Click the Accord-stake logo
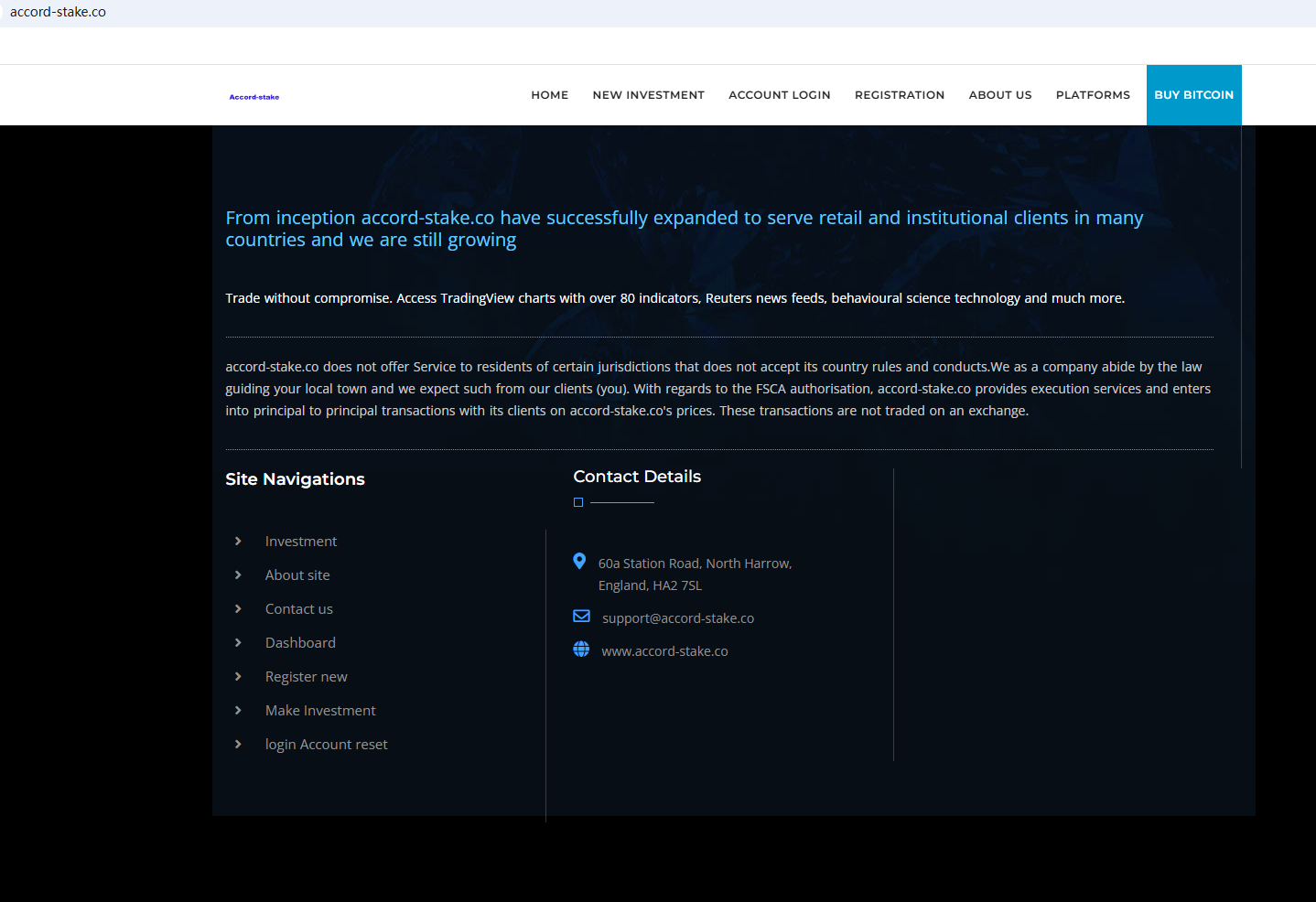Image resolution: width=1316 pixels, height=902 pixels. [254, 97]
